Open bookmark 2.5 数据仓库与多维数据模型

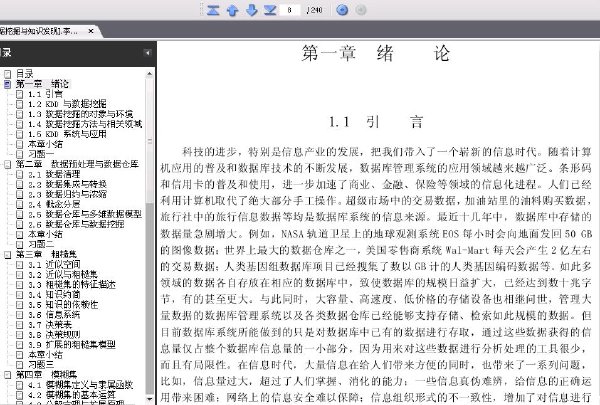85,214
